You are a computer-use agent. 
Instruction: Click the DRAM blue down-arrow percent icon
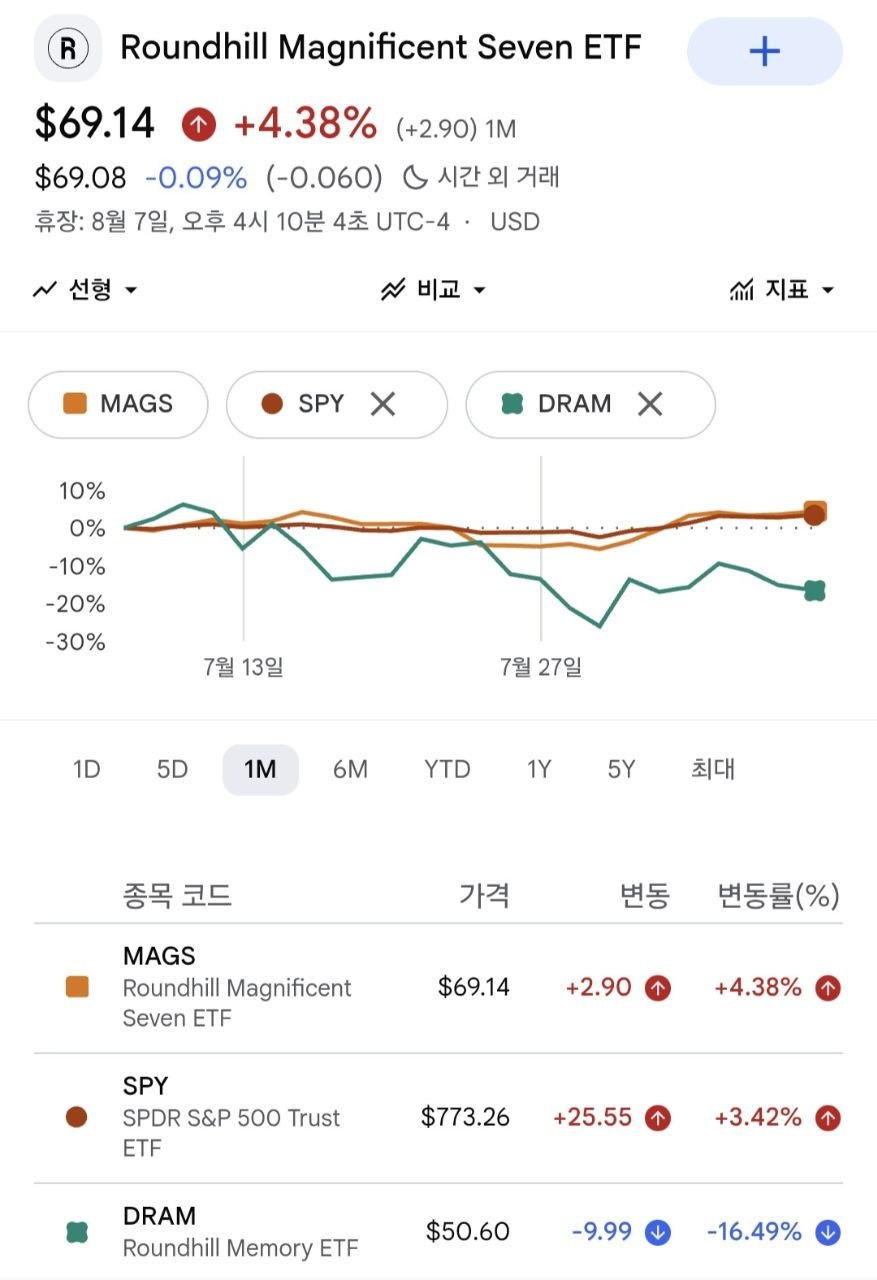[x=827, y=1232]
